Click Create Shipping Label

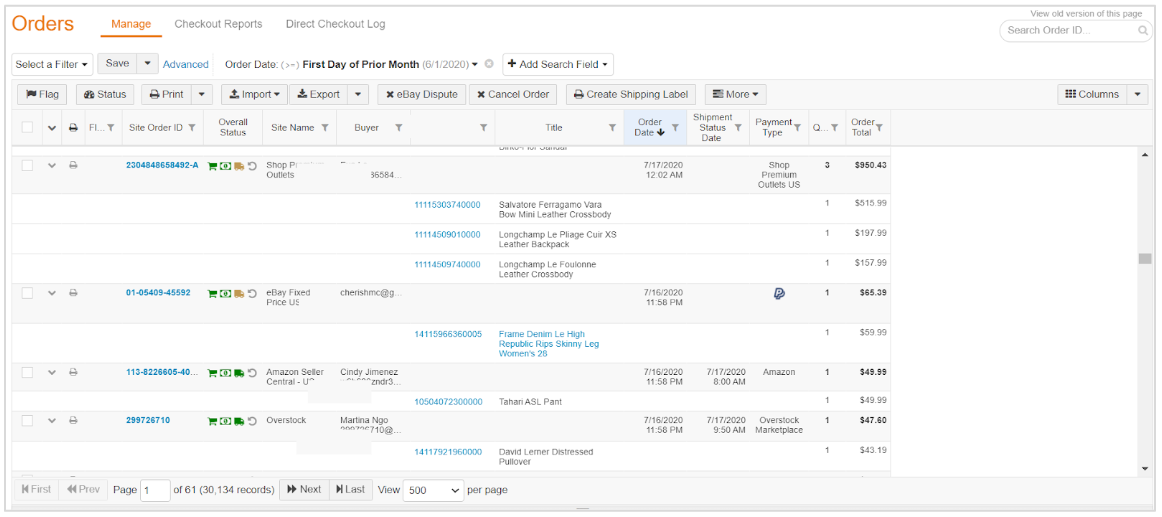pos(631,94)
